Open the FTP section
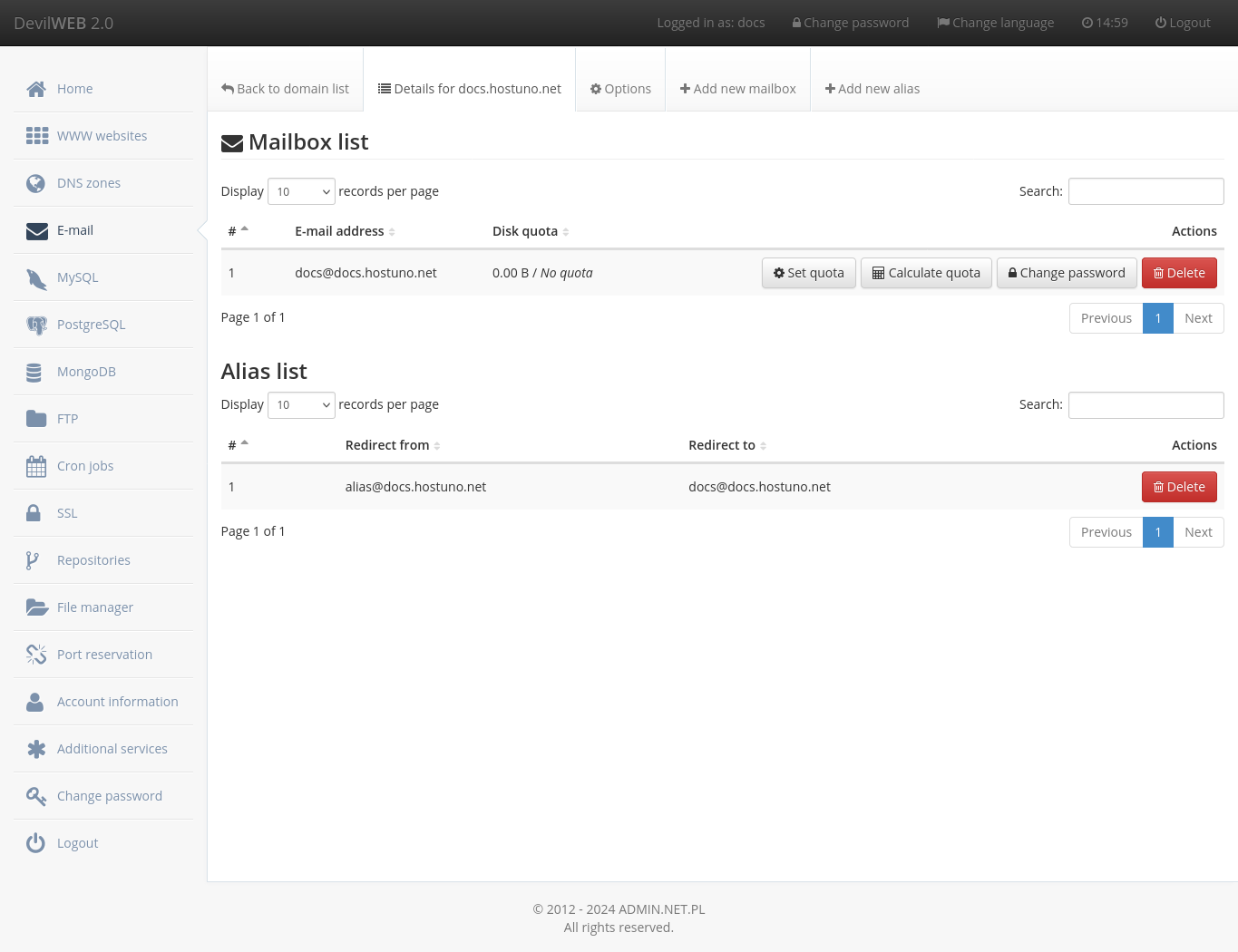This screenshot has height=952, width=1238. click(67, 418)
